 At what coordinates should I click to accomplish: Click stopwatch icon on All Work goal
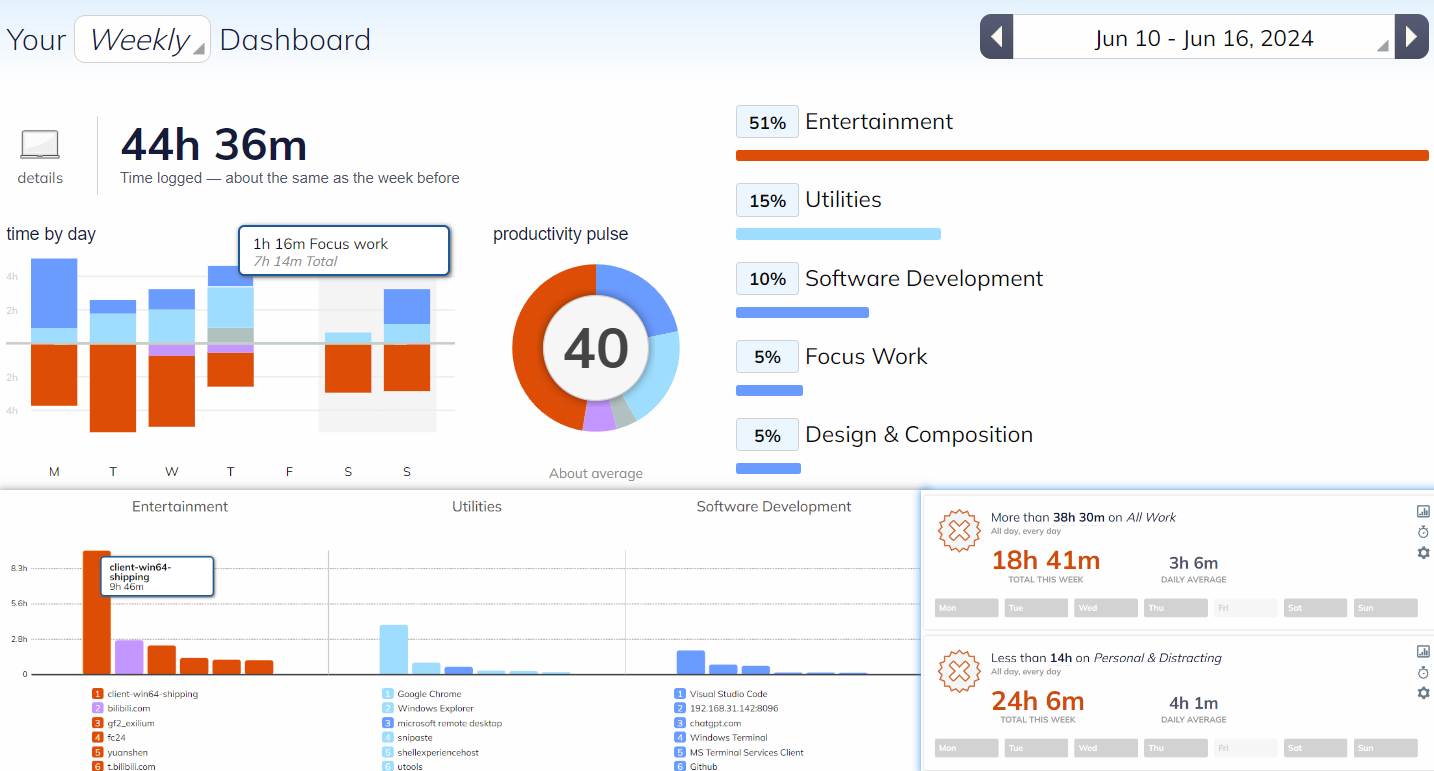pos(1423,532)
